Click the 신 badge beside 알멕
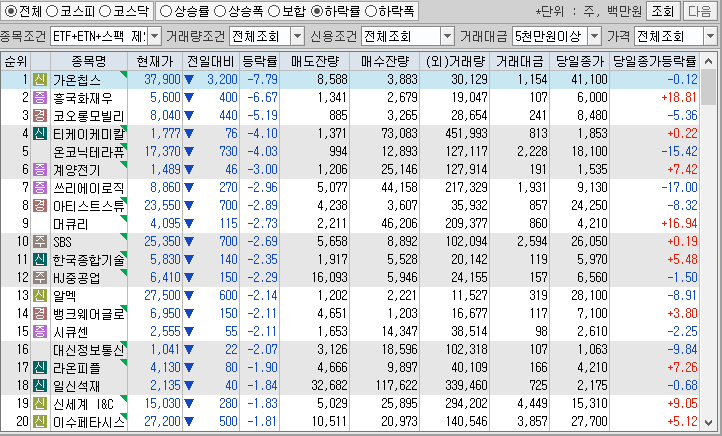Viewport: 722px width, 436px height. click(x=40, y=295)
